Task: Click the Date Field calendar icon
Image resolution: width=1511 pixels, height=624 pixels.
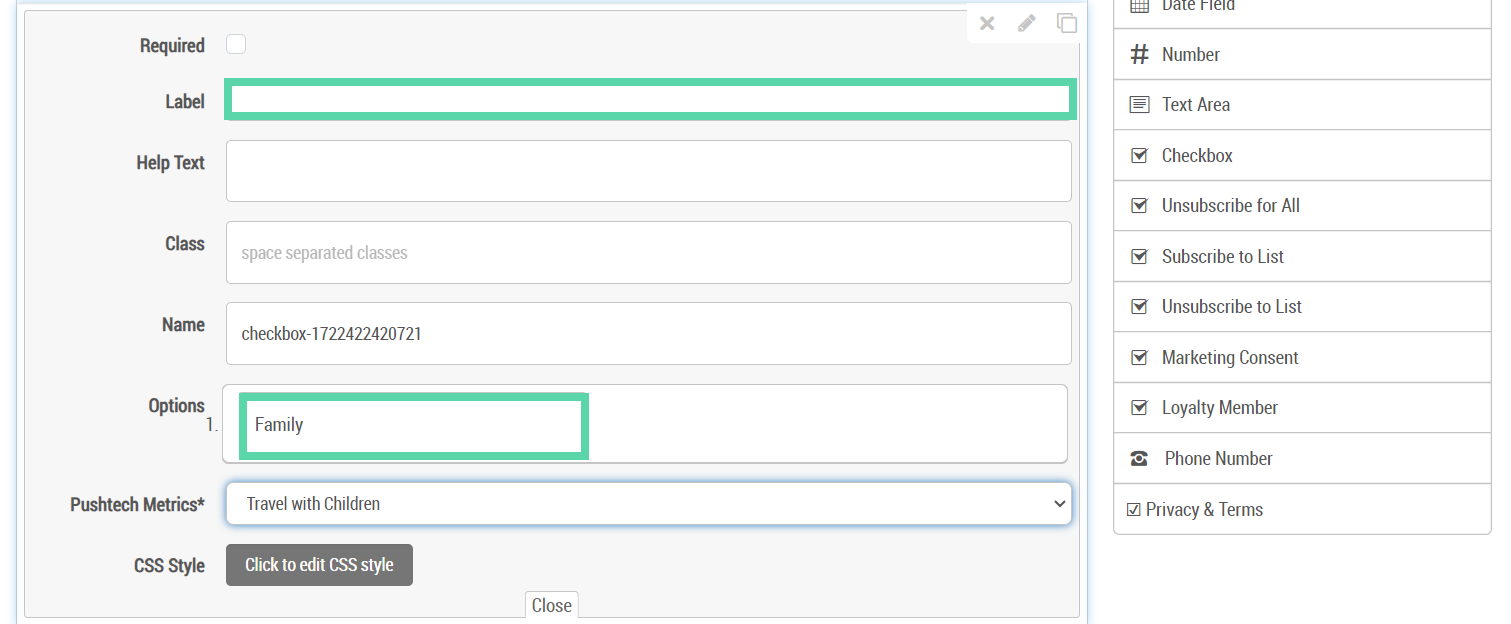Action: [x=1139, y=5]
